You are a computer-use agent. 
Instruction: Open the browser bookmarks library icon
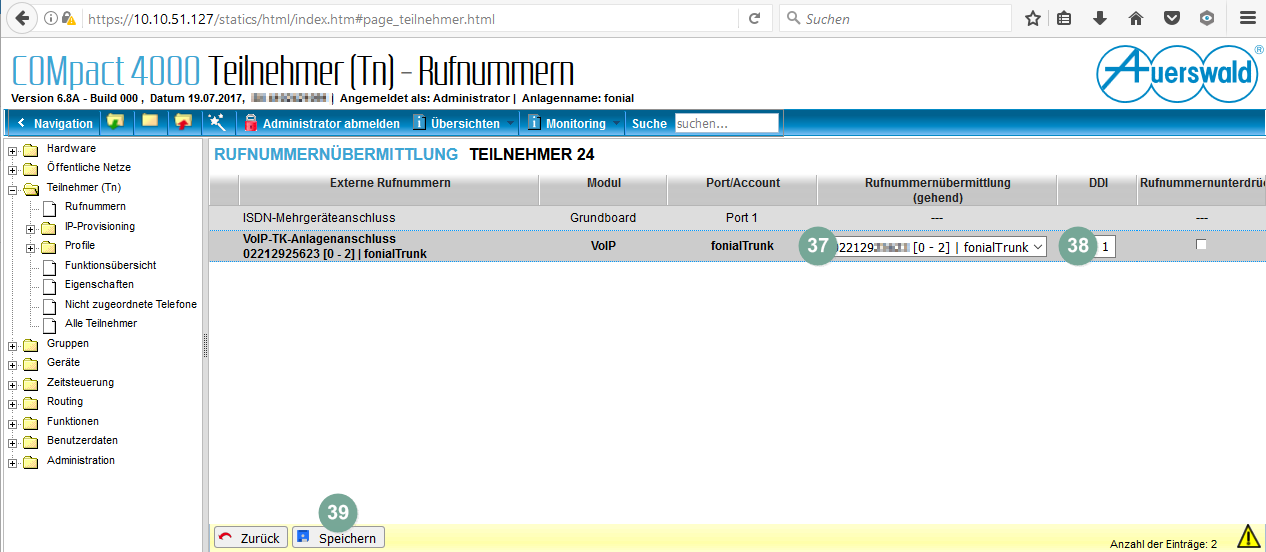1064,19
